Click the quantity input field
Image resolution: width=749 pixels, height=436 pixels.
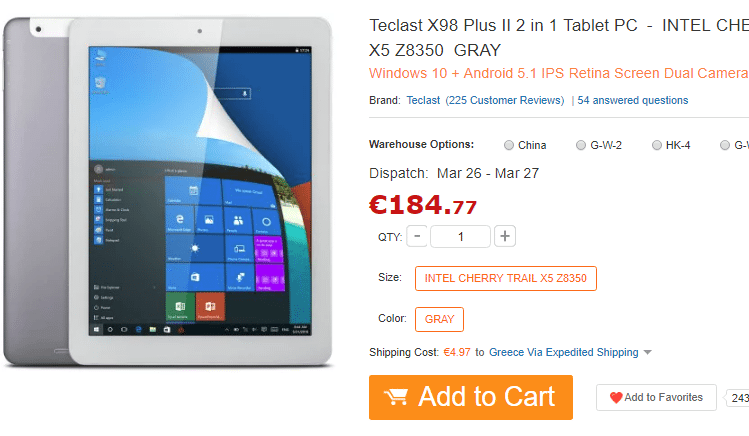point(460,236)
